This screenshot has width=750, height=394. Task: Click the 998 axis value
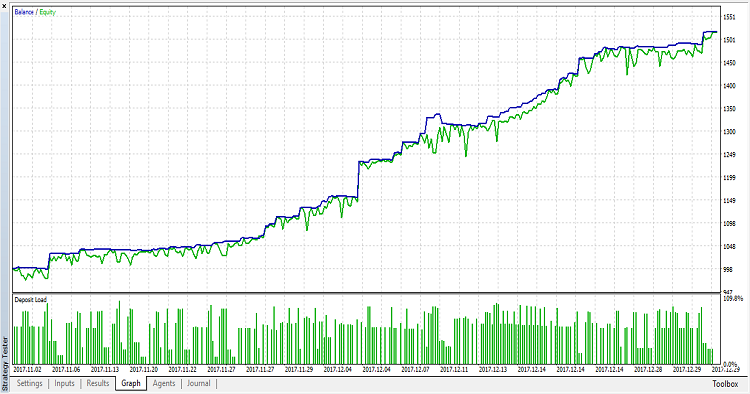point(728,269)
